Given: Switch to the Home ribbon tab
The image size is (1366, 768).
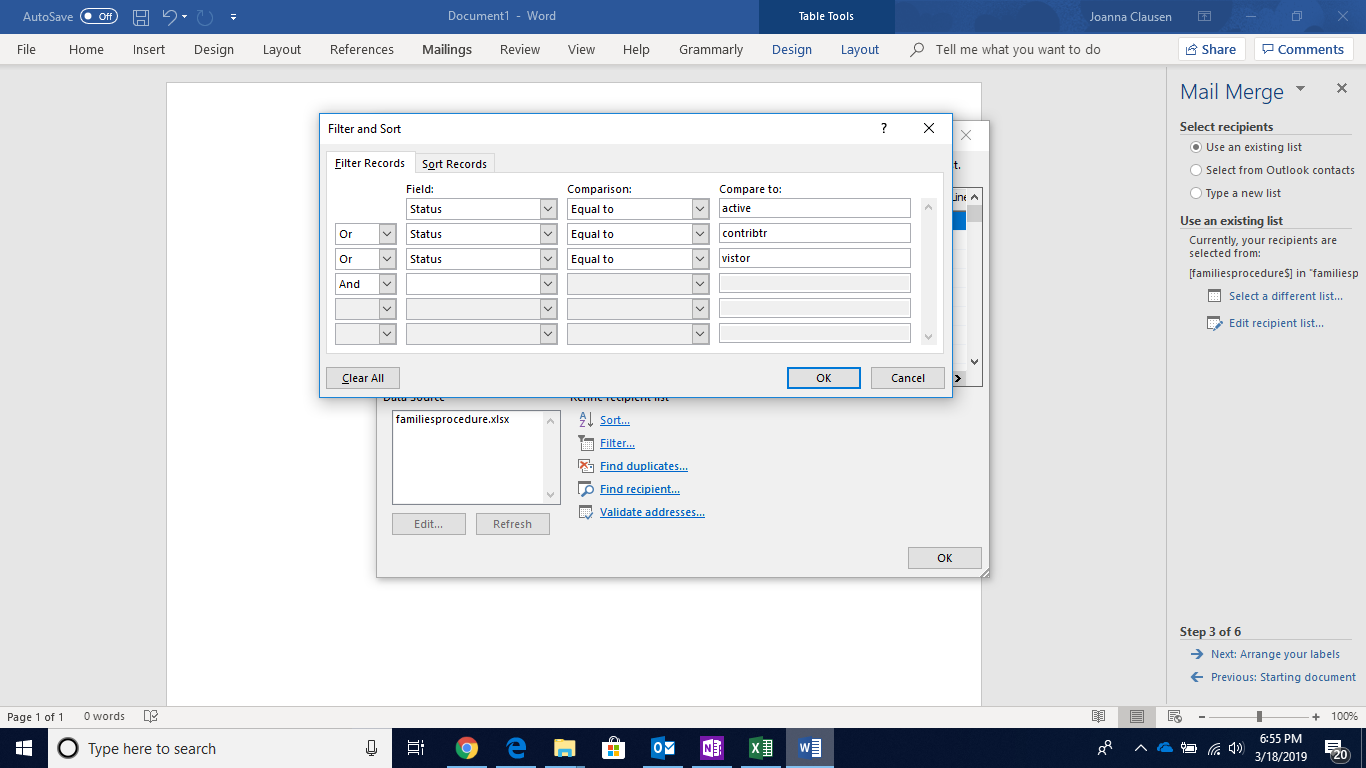Looking at the screenshot, I should tap(86, 49).
